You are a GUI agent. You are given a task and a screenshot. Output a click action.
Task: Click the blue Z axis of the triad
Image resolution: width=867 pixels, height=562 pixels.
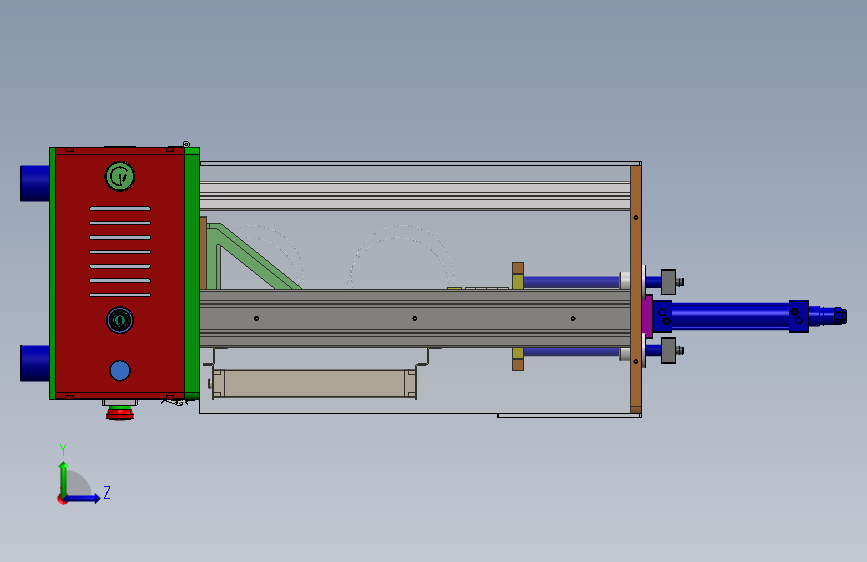pos(83,498)
